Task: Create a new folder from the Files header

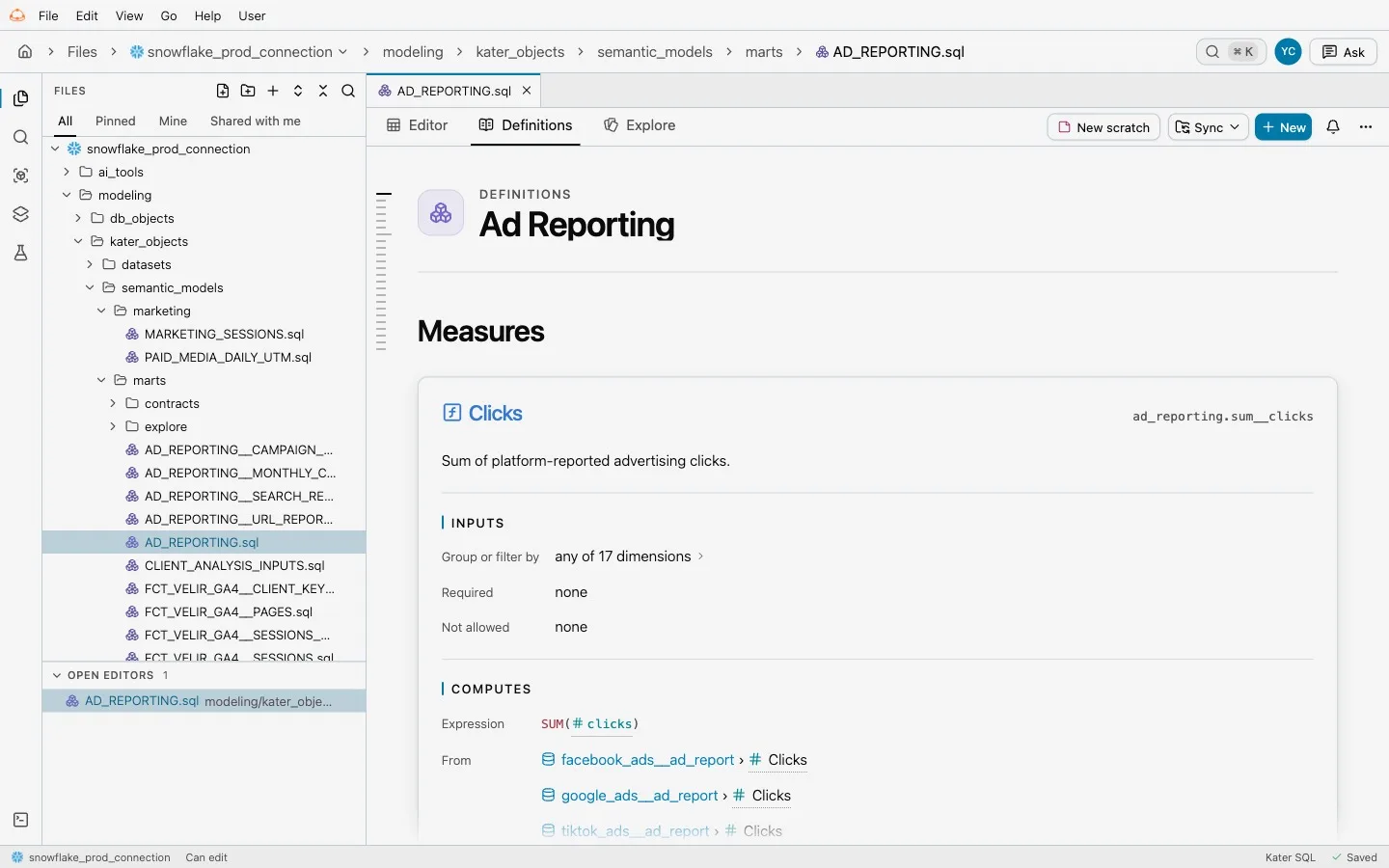Action: (x=248, y=91)
